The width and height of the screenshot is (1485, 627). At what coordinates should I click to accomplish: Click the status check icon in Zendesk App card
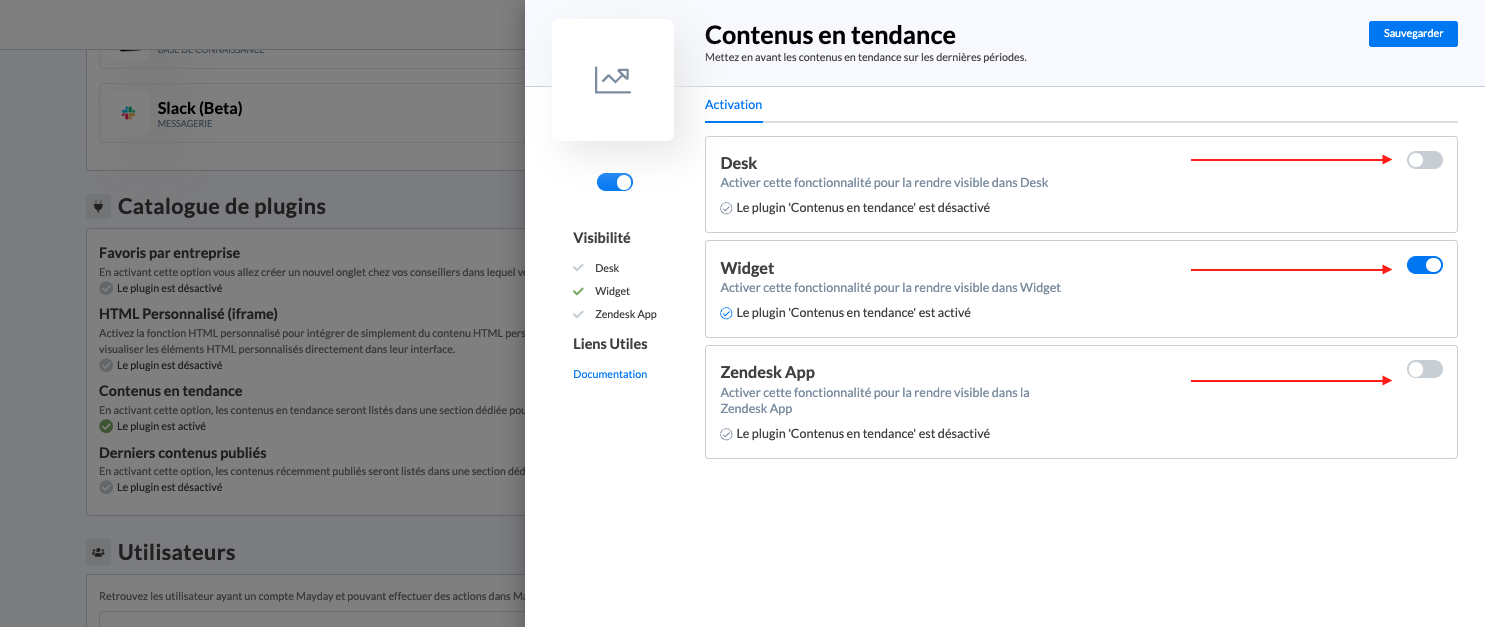pyautogui.click(x=726, y=434)
